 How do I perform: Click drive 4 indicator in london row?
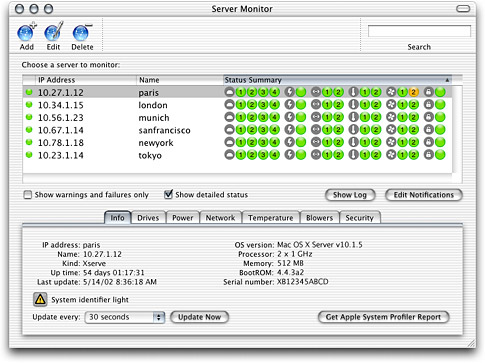point(274,105)
